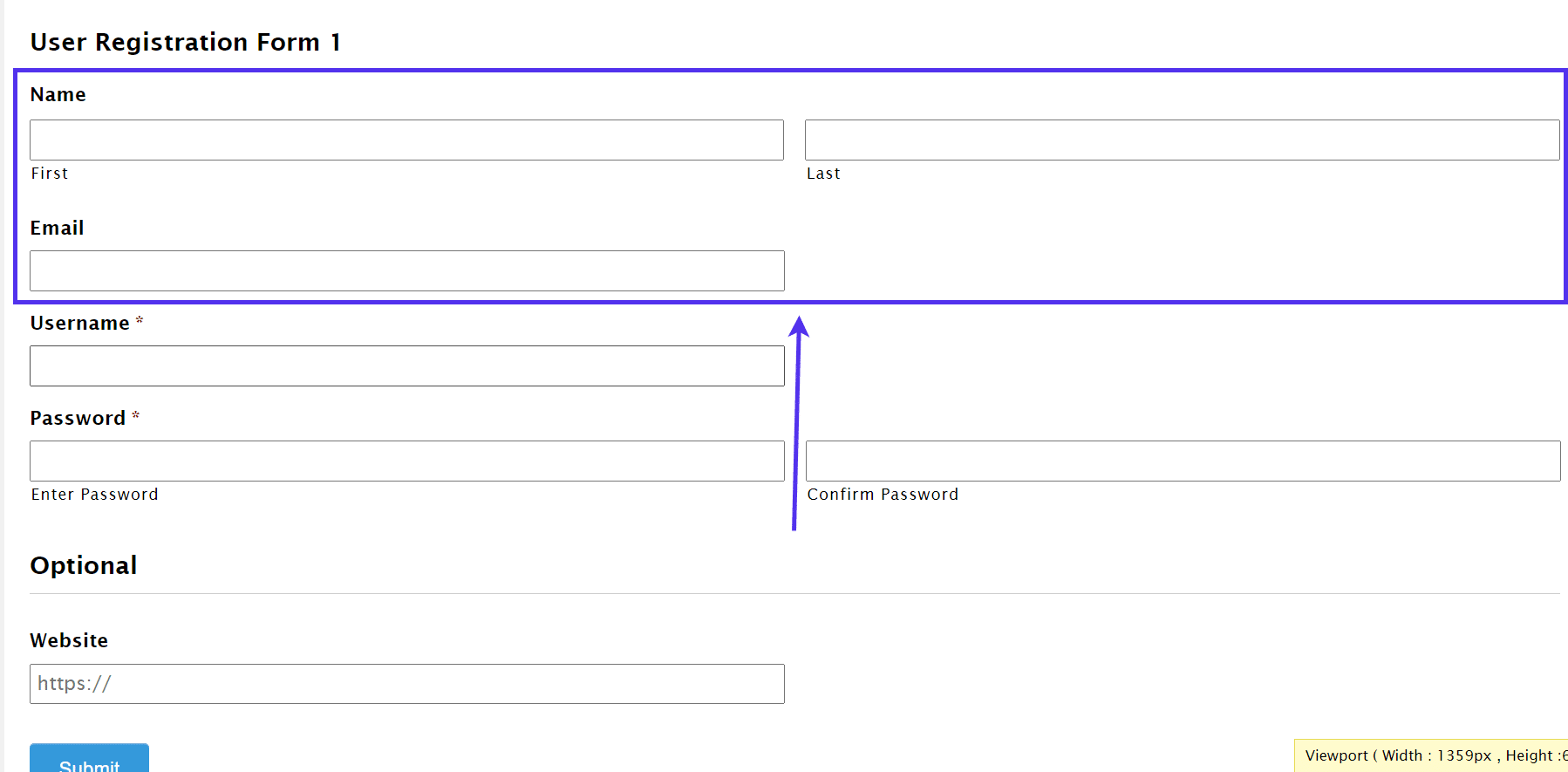The width and height of the screenshot is (1568, 772).
Task: Click the Enter Password helper text
Action: coord(94,494)
